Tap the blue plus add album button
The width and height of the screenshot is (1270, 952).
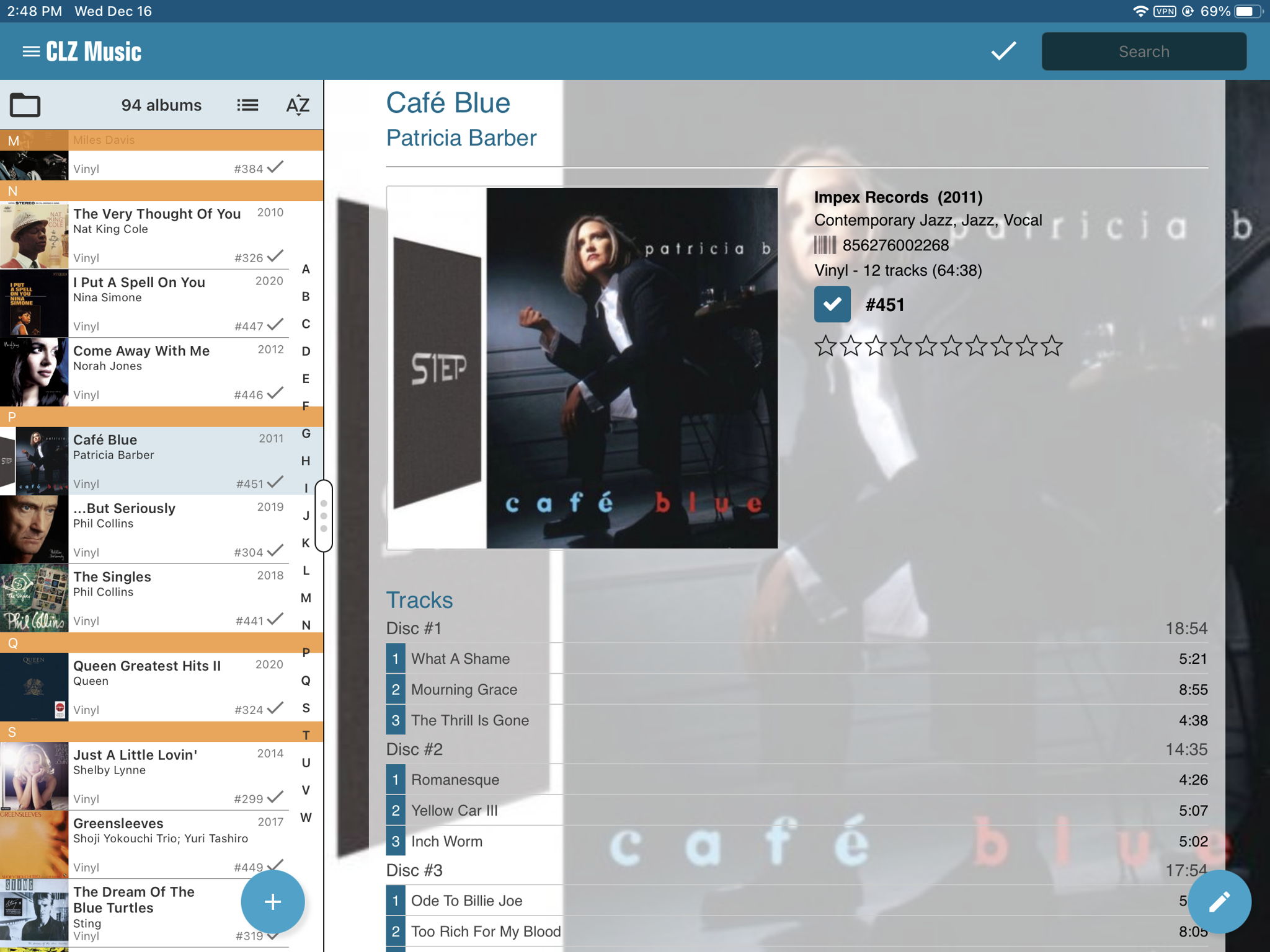click(273, 901)
